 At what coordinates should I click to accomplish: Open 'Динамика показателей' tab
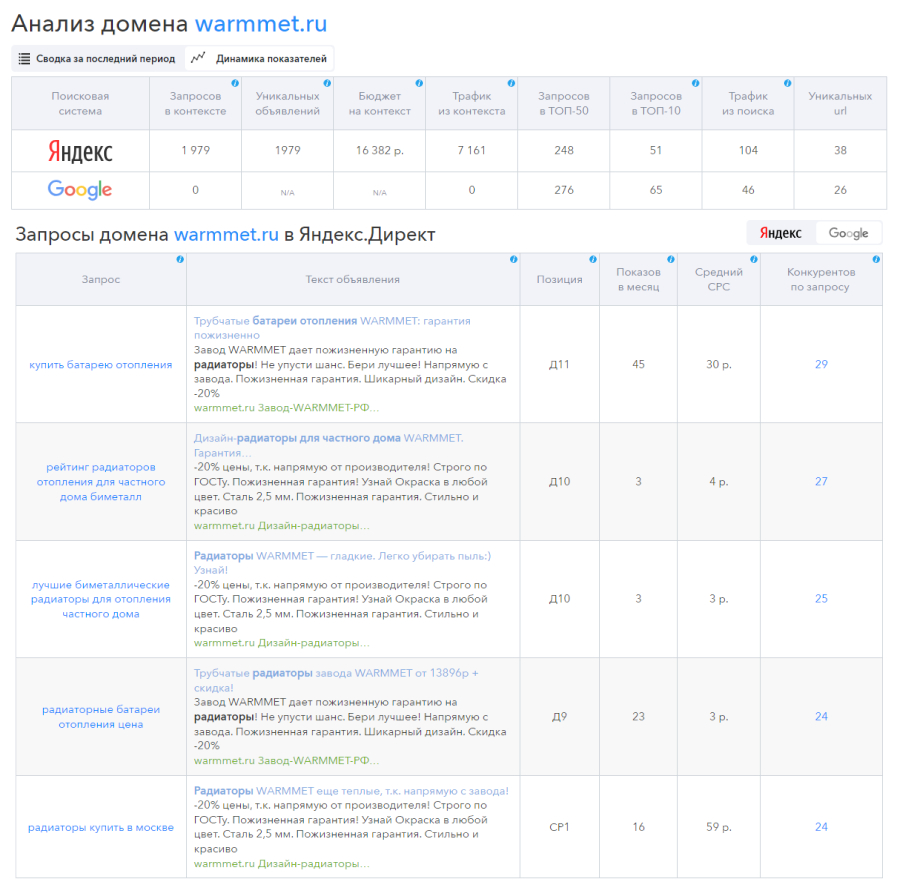click(x=260, y=59)
